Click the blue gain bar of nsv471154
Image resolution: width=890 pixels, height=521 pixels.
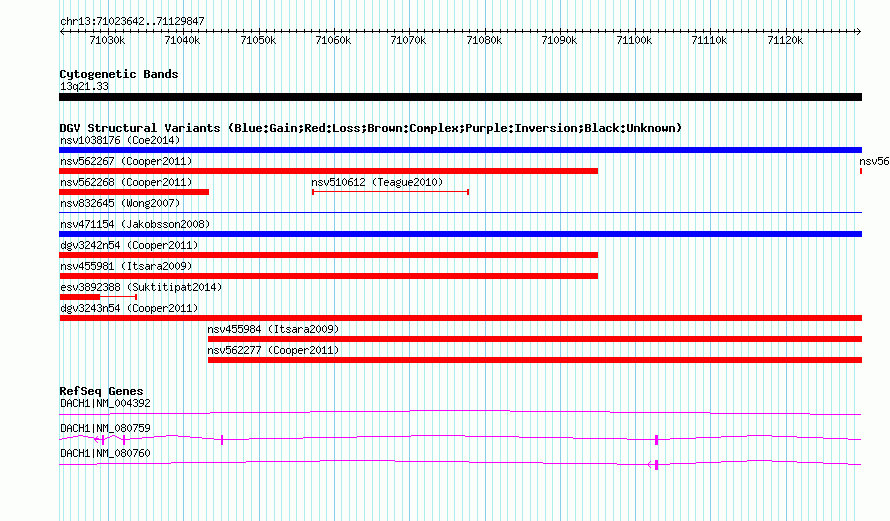[x=460, y=234]
